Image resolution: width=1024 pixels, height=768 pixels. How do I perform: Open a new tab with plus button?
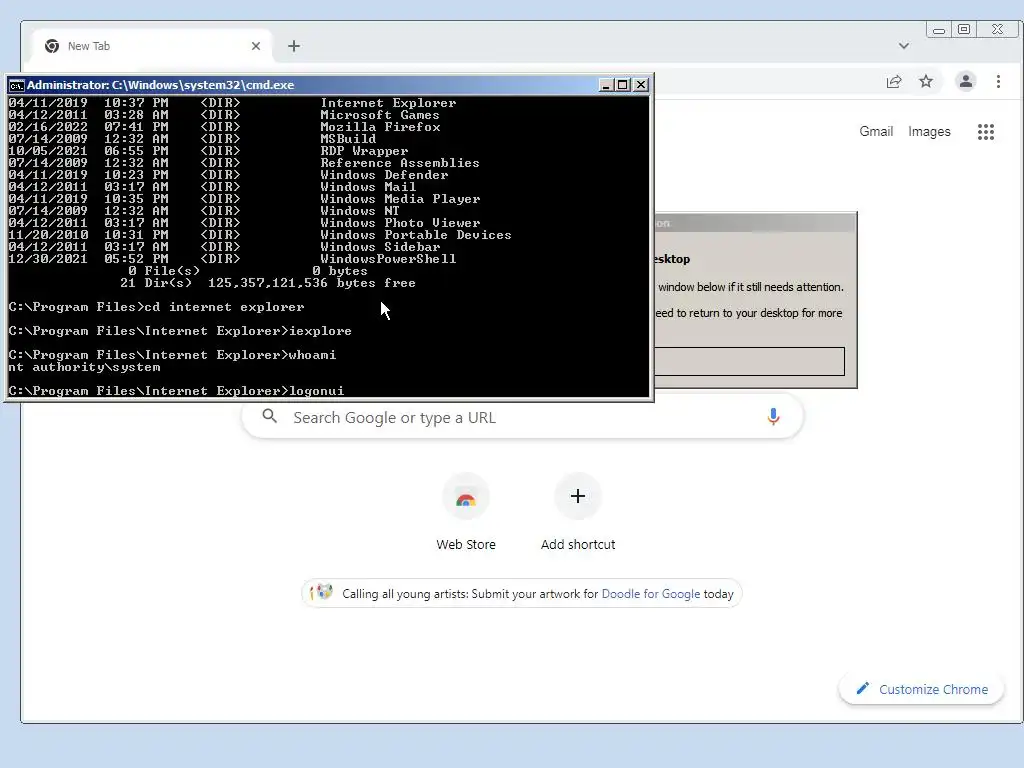click(294, 46)
